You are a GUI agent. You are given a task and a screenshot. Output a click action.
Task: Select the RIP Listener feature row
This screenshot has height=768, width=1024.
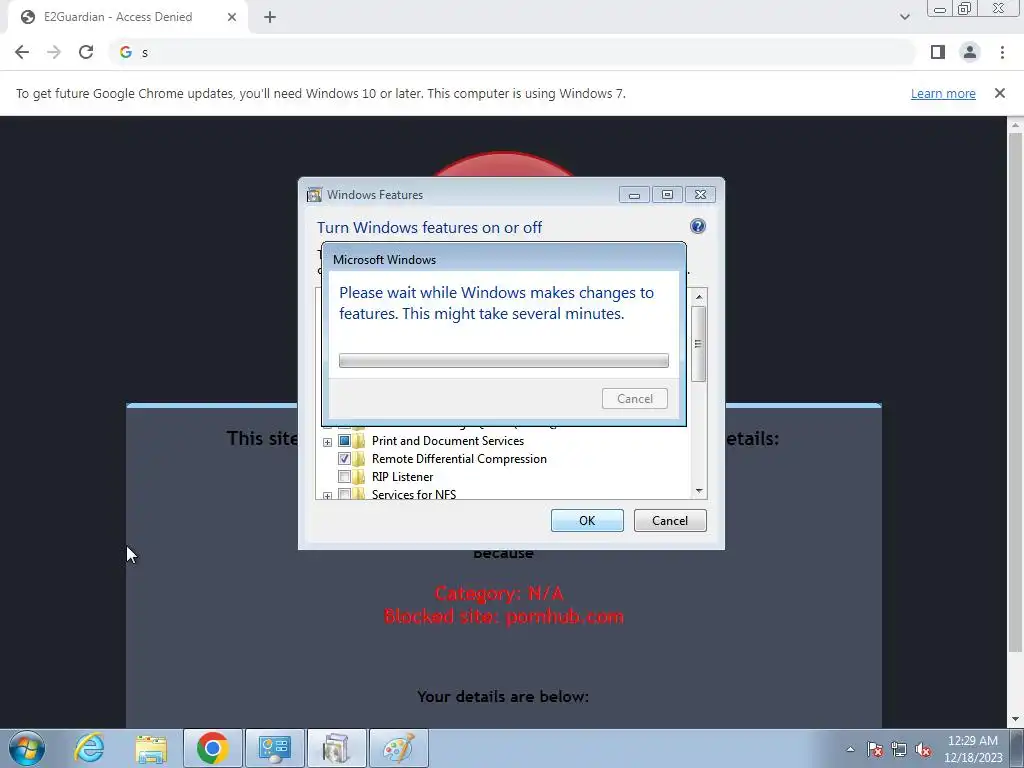tap(402, 477)
